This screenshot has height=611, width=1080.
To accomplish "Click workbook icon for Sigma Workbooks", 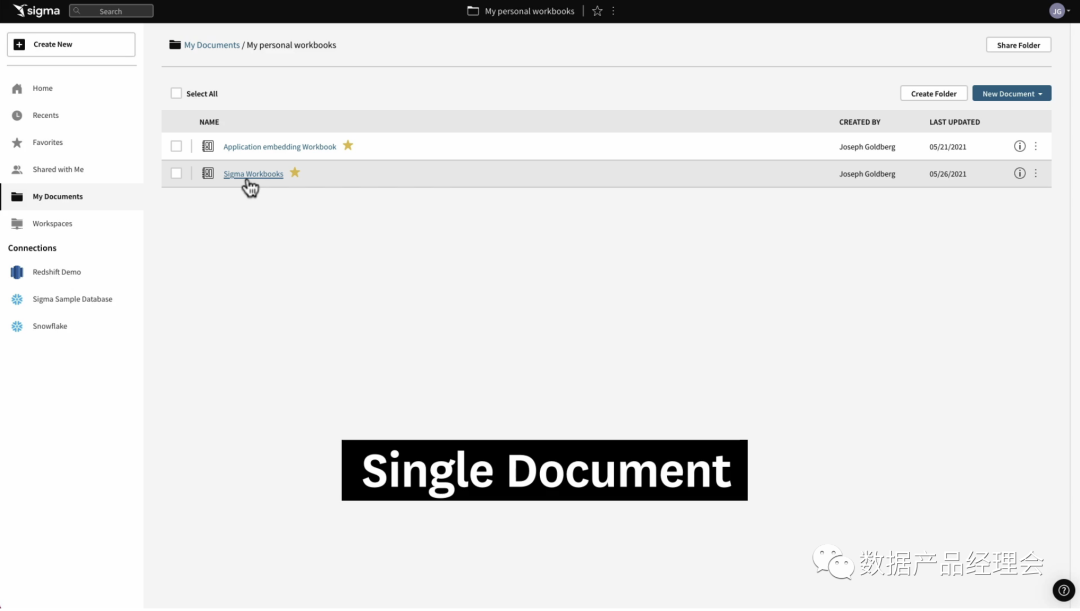I will click(x=208, y=174).
